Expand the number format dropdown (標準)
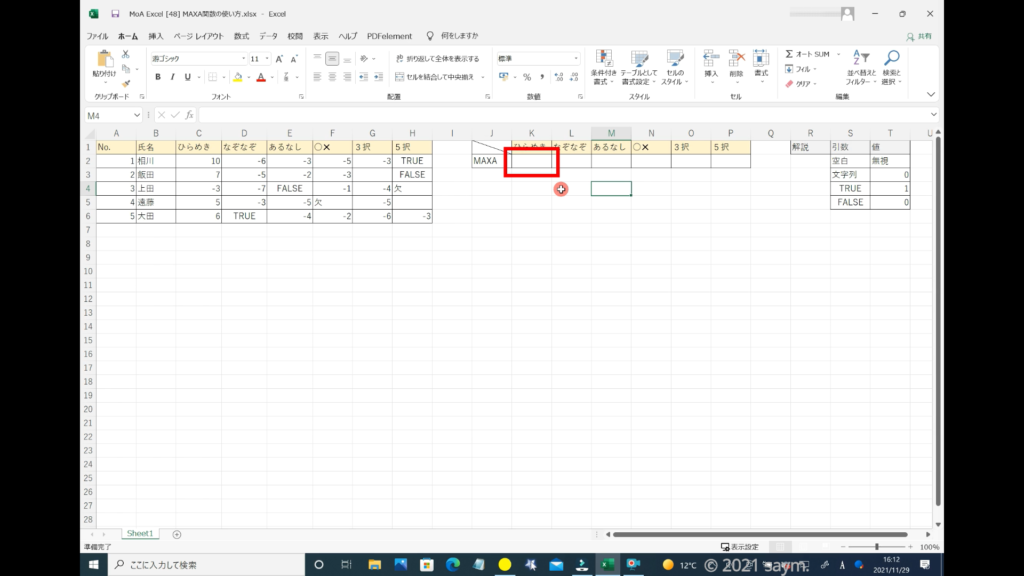Viewport: 1024px width, 576px height. (x=576, y=59)
